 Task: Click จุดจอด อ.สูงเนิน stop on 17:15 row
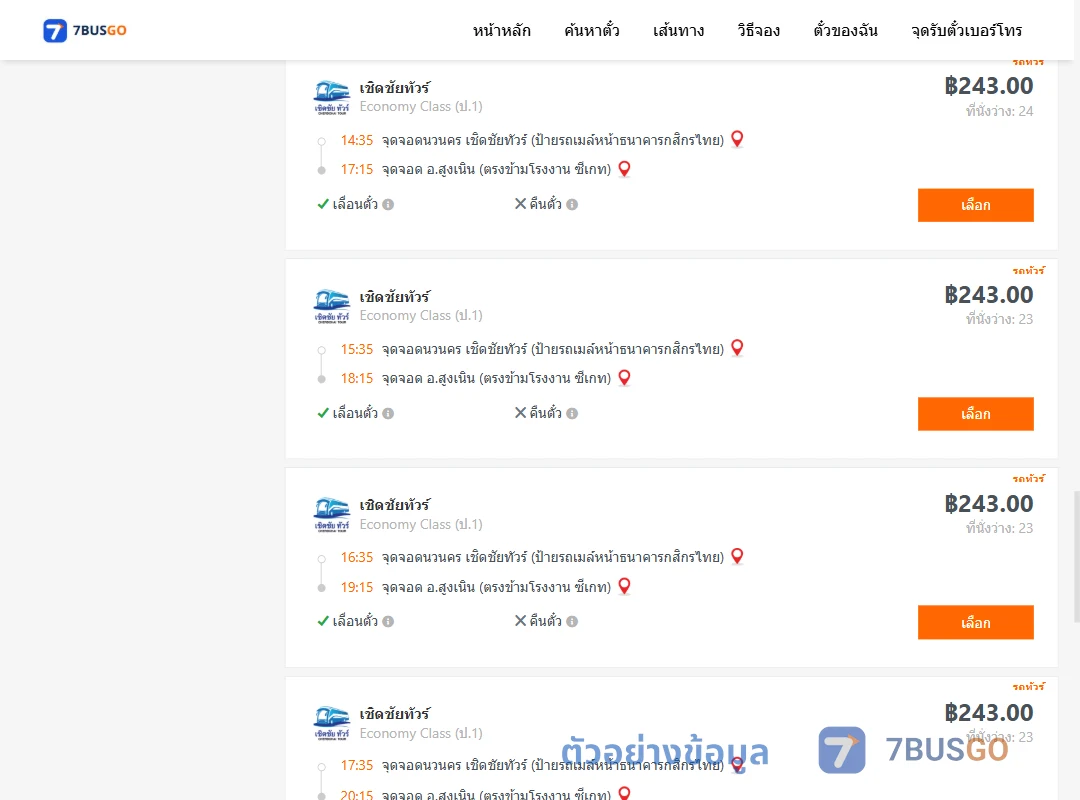click(497, 170)
